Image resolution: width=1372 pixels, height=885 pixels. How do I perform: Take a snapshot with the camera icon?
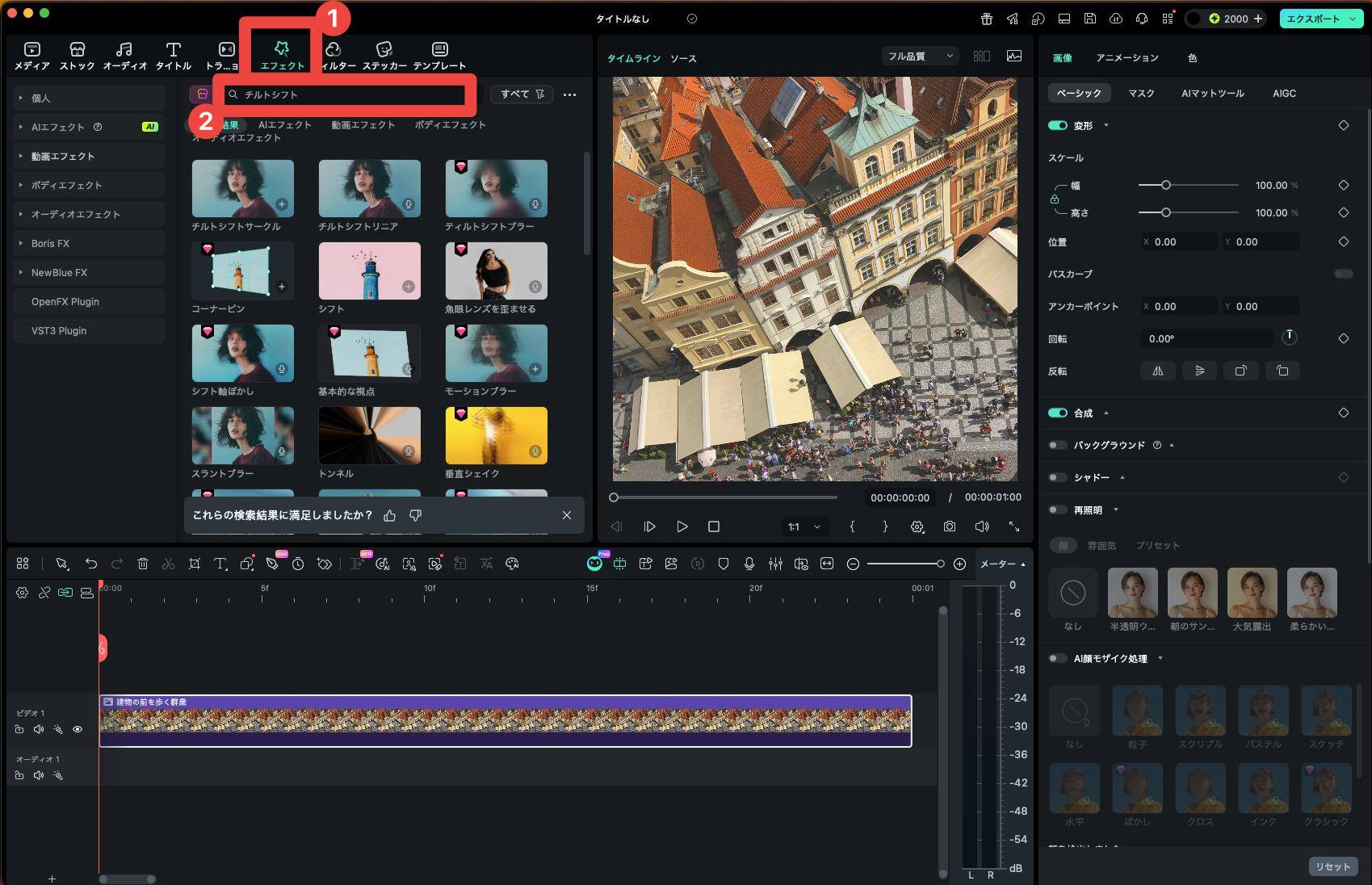[950, 526]
